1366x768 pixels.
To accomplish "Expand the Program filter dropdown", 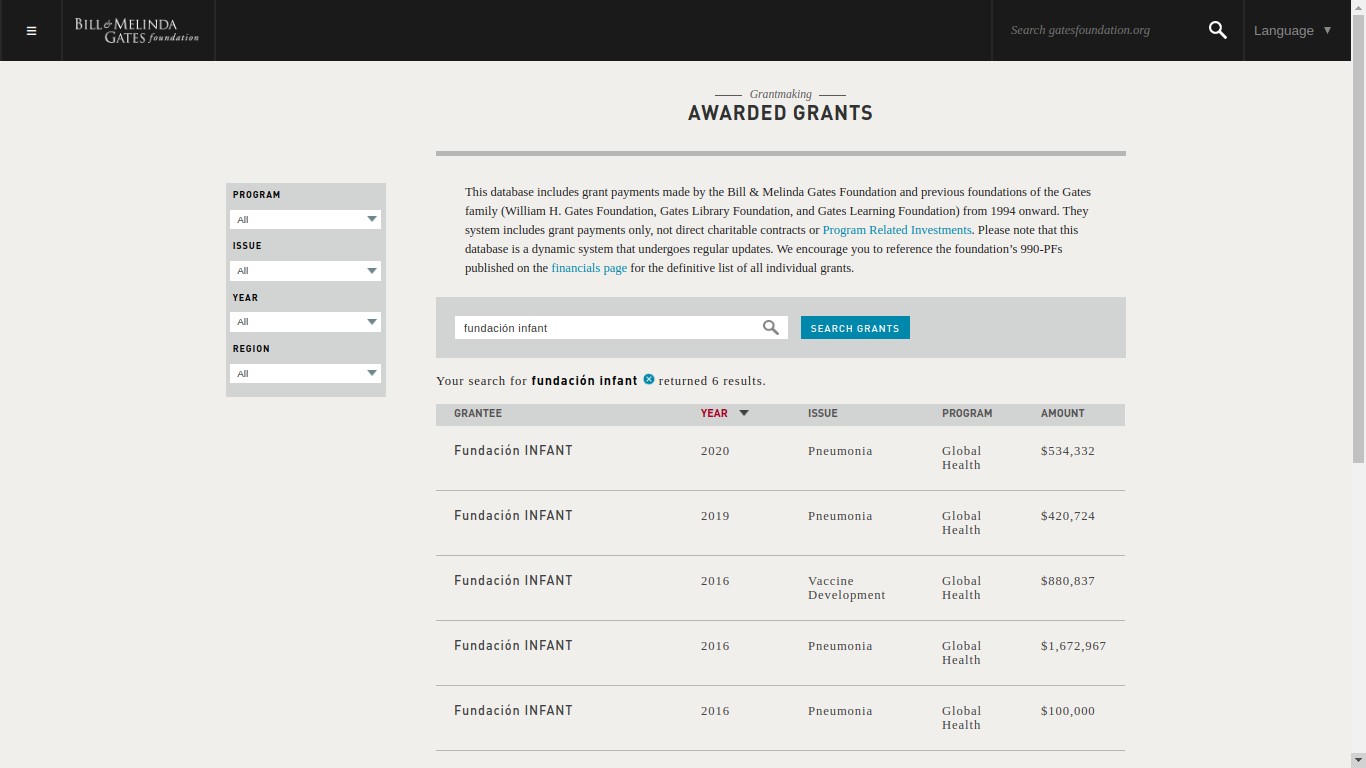I will pyautogui.click(x=305, y=219).
